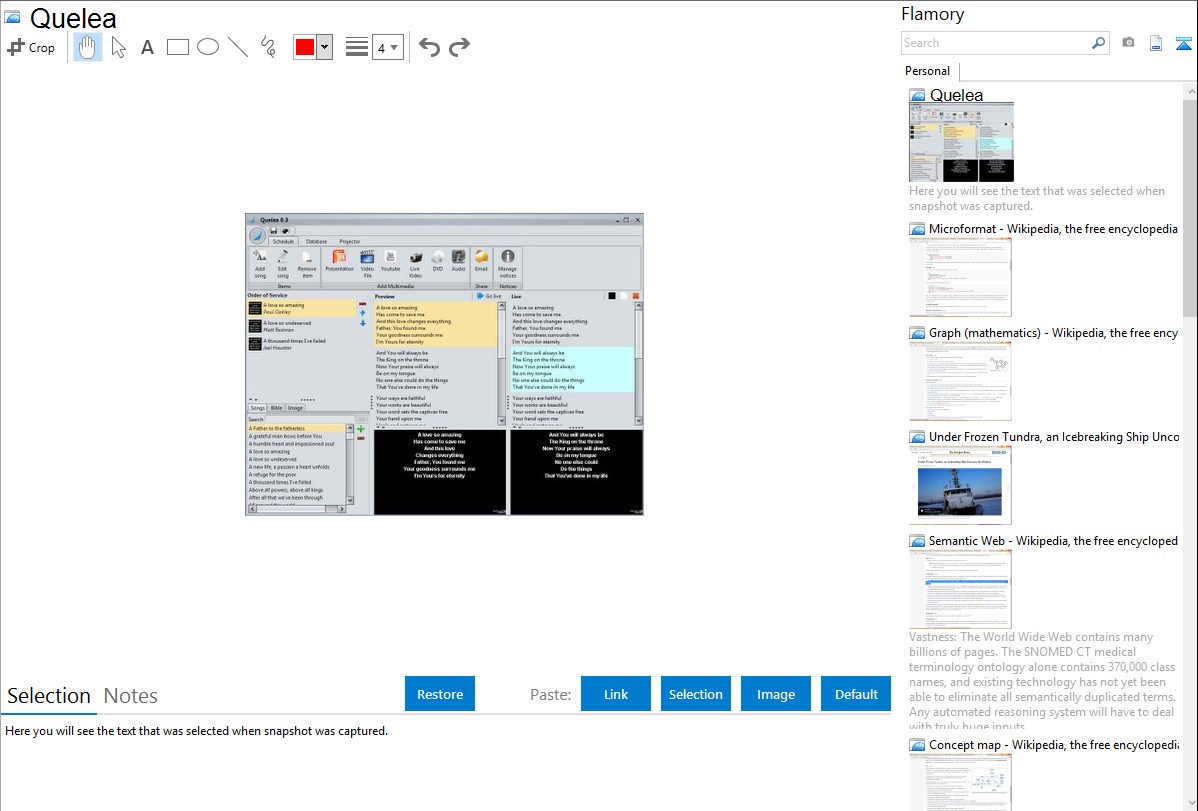The image size is (1198, 811).
Task: Open the Selection tab
Action: [49, 696]
